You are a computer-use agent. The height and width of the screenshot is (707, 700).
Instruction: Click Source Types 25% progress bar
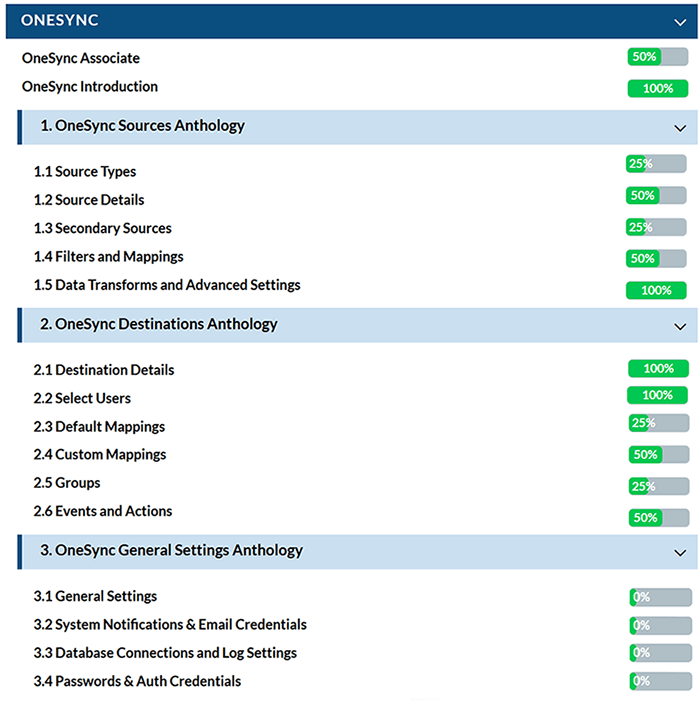coord(656,164)
